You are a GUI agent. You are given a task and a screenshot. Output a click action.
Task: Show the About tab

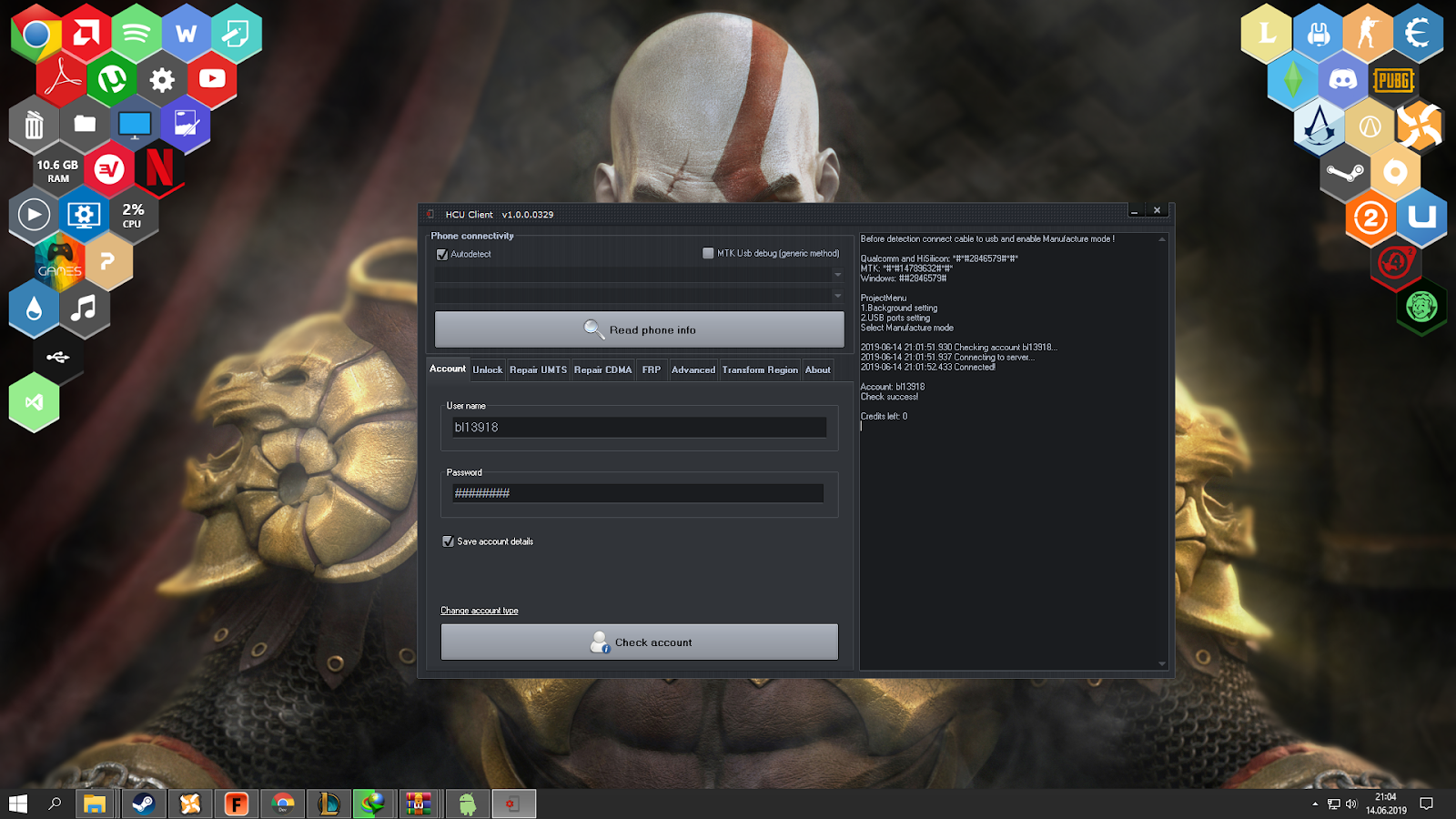click(x=818, y=369)
